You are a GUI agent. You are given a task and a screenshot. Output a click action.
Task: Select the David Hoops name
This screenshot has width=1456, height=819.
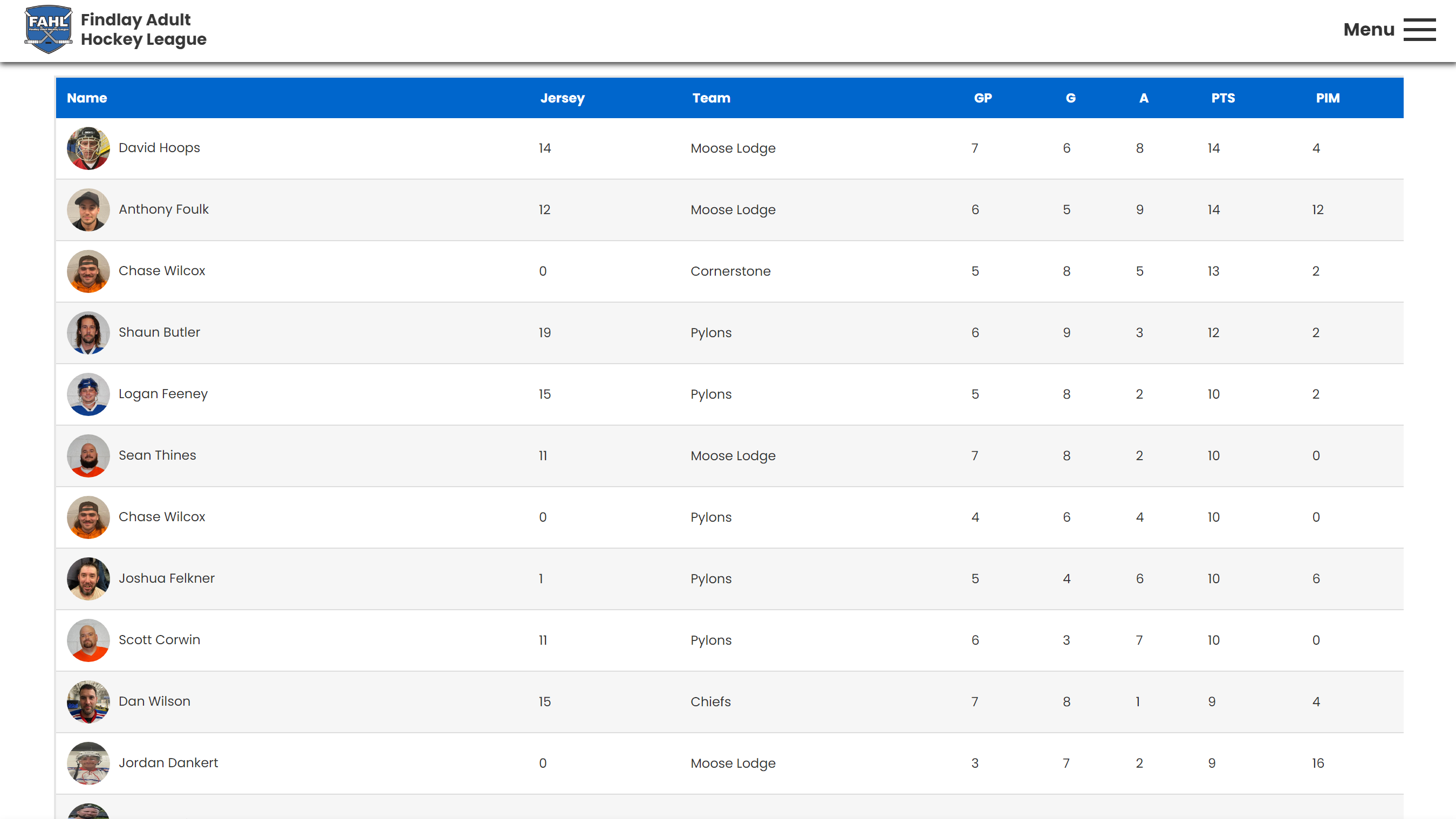coord(159,147)
